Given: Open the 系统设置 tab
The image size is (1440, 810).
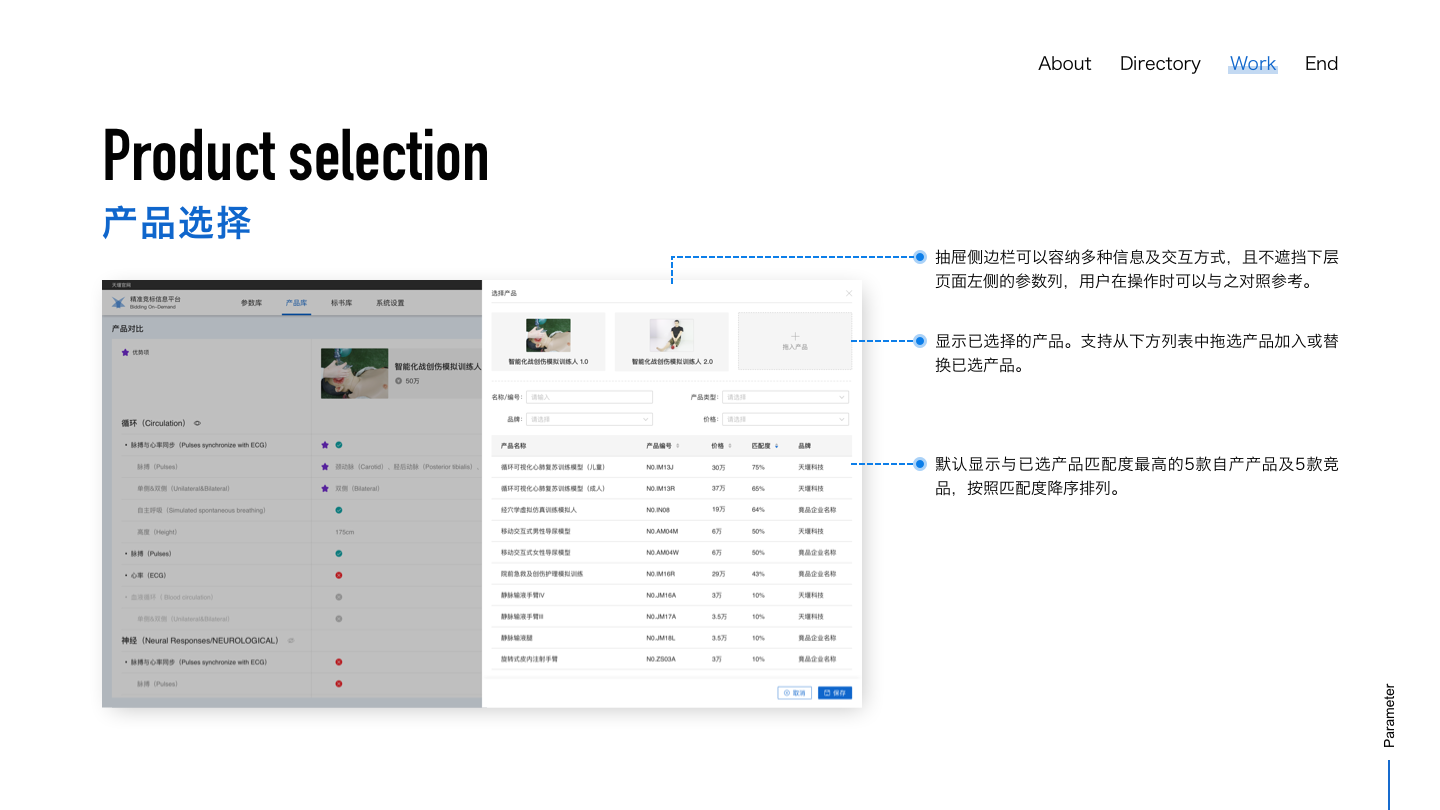Looking at the screenshot, I should click(390, 302).
